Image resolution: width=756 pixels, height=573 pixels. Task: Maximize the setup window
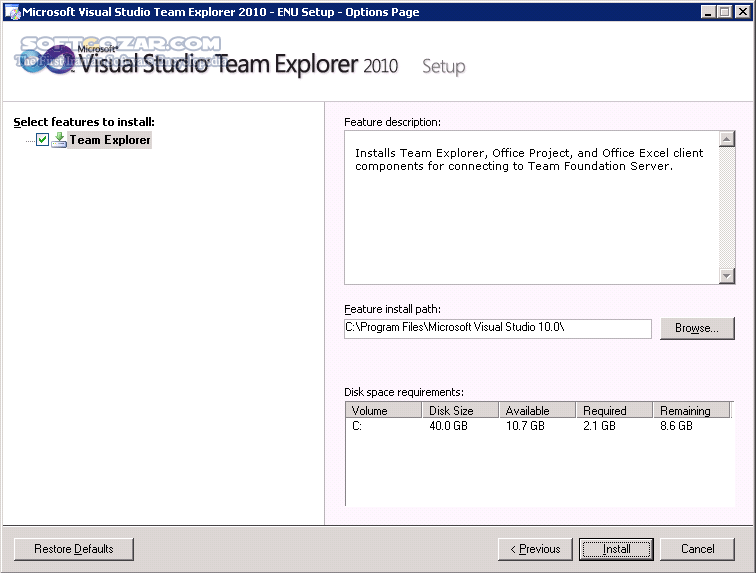(x=724, y=12)
